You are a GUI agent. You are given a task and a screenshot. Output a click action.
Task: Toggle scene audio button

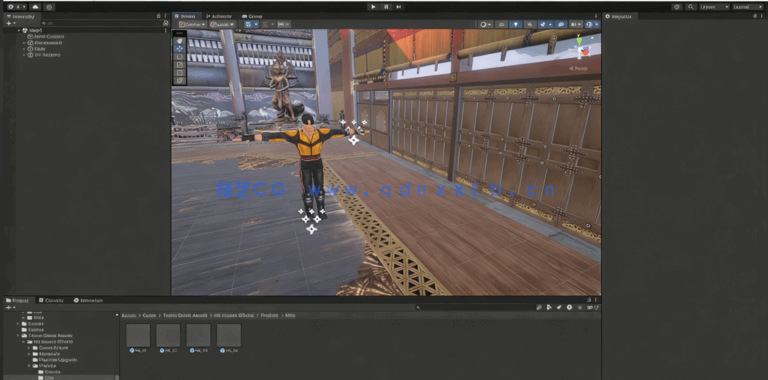click(530, 24)
